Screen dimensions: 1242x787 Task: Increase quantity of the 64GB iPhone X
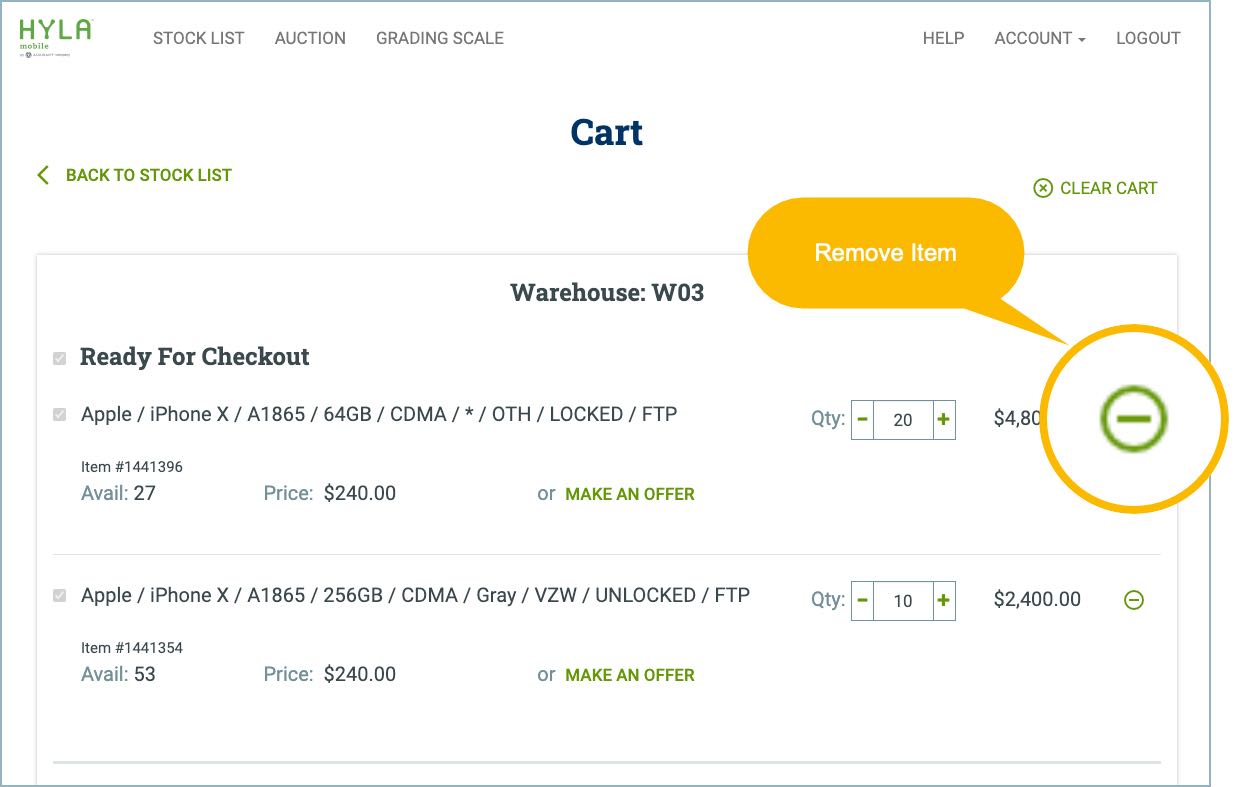pos(944,419)
